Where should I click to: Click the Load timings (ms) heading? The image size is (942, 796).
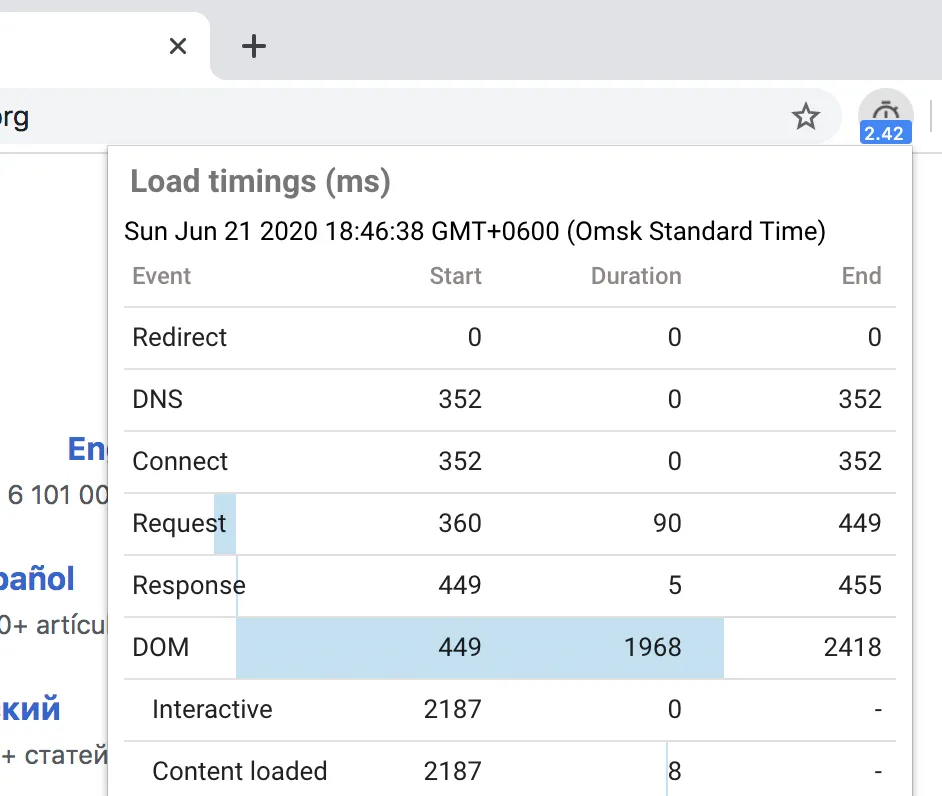point(262,181)
